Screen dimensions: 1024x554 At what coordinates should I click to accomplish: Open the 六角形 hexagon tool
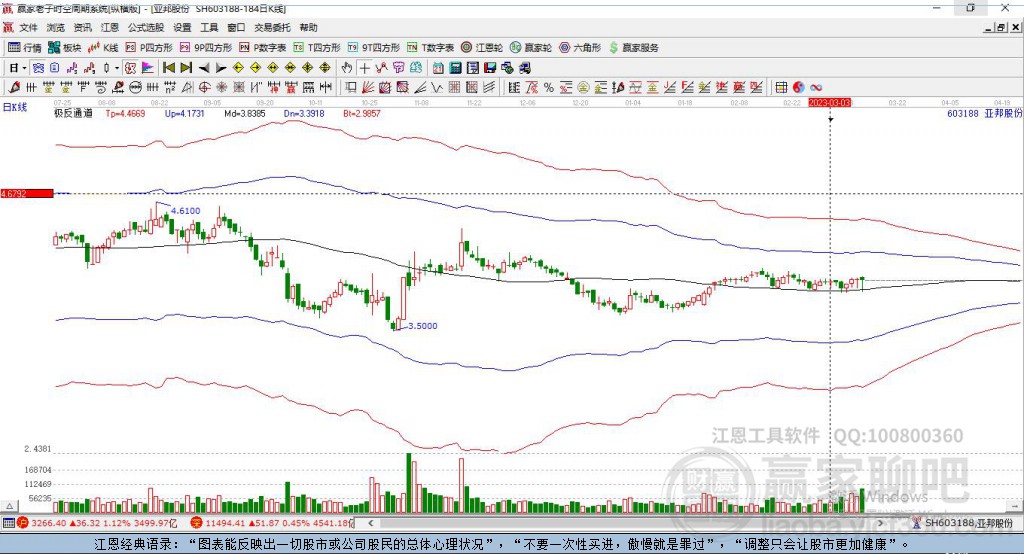pos(580,48)
